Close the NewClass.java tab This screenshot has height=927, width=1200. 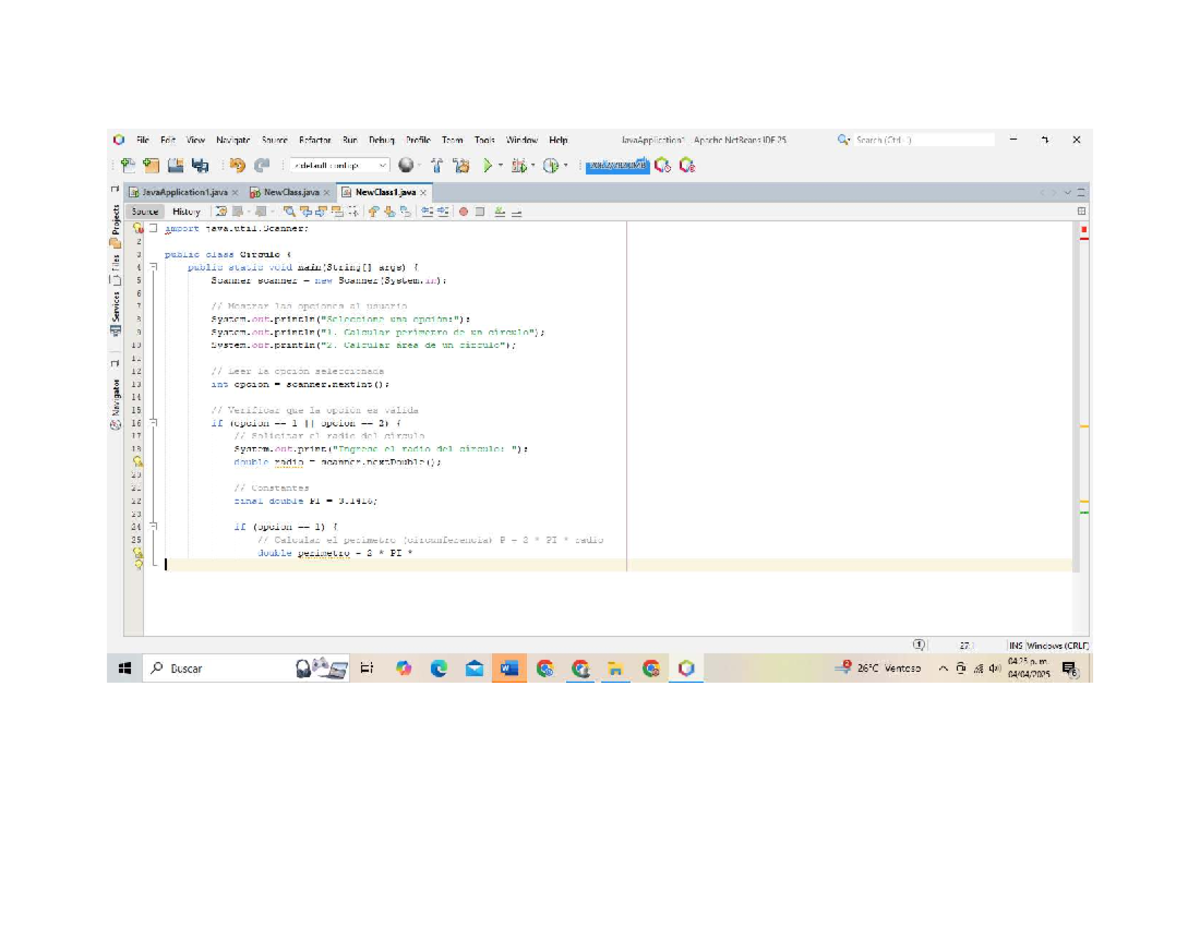tap(328, 192)
